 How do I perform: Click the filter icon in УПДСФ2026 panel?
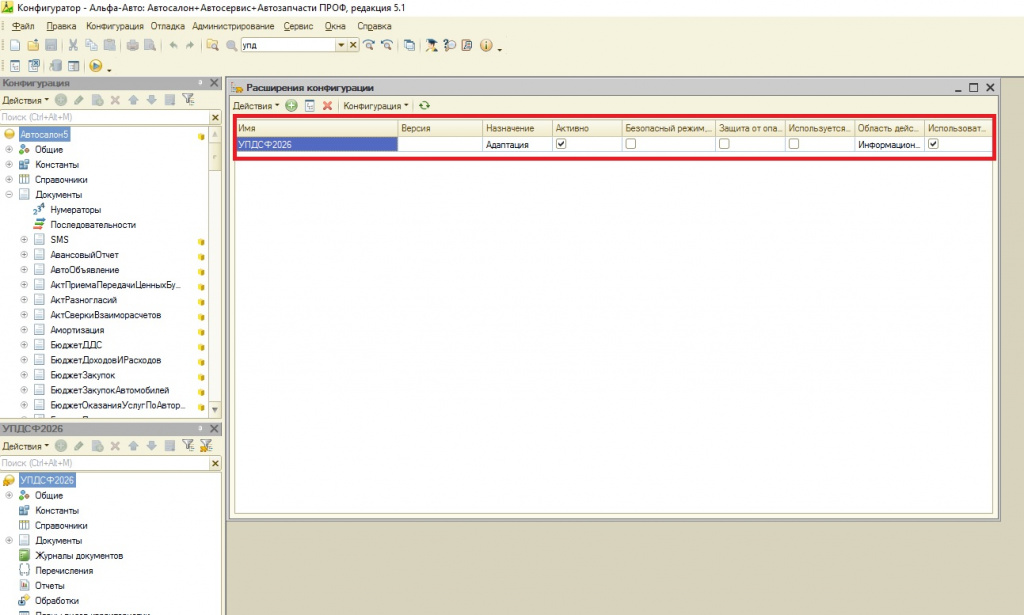coord(188,446)
